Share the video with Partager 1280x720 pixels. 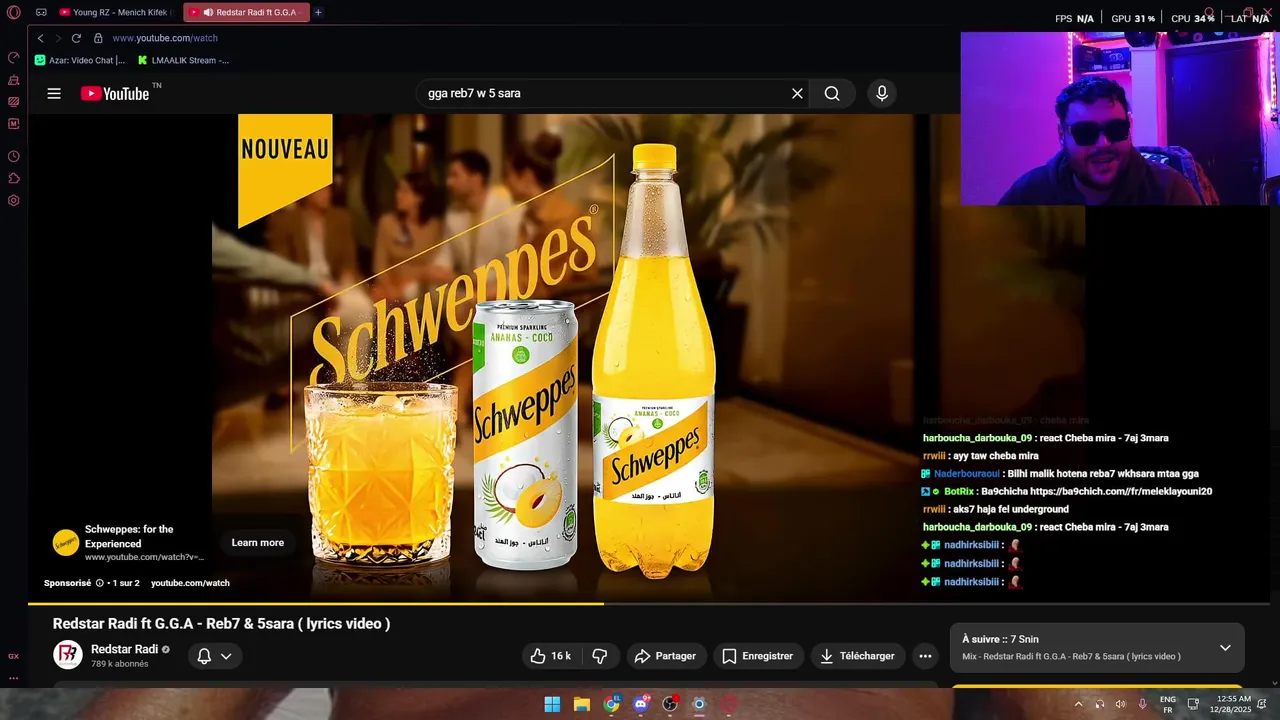[x=665, y=656]
